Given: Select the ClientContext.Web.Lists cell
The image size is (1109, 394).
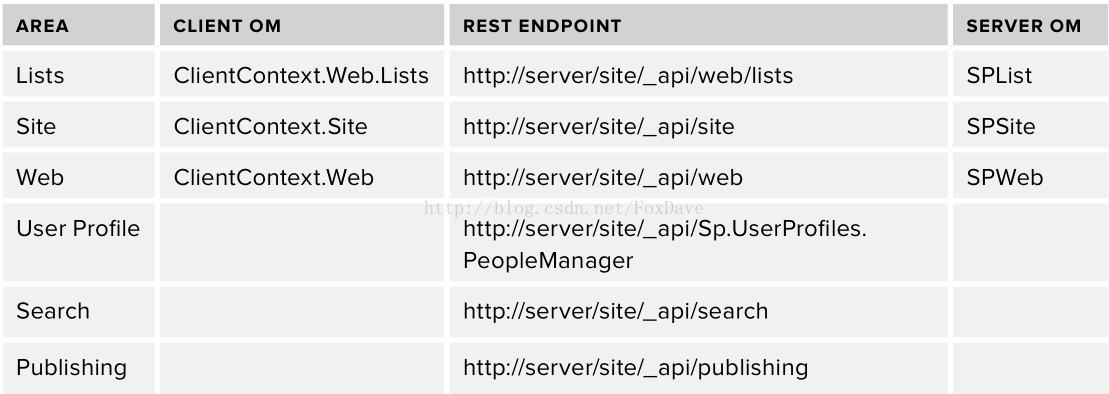Looking at the screenshot, I should 301,75.
